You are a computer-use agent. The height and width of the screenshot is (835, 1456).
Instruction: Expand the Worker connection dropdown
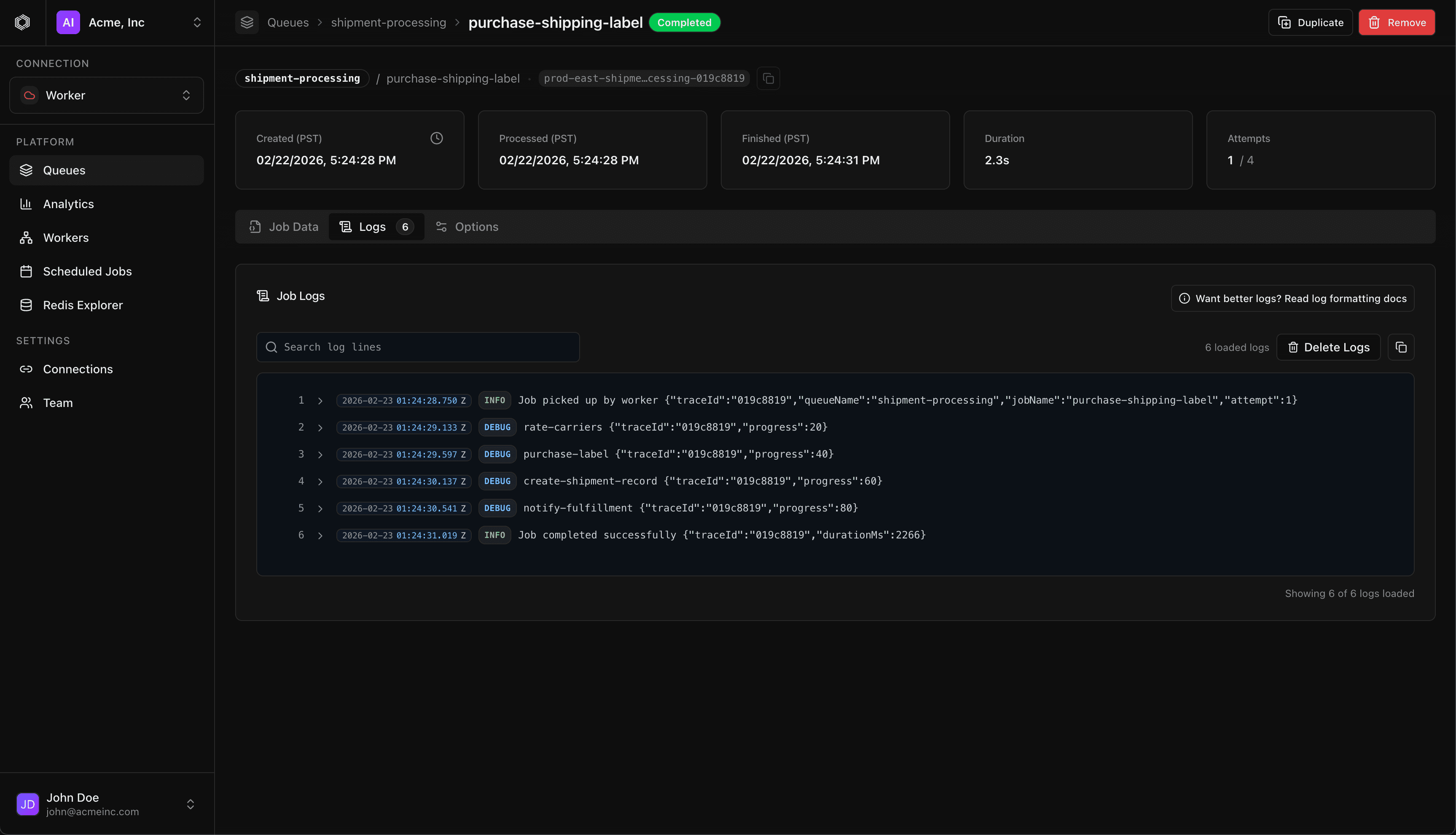pyautogui.click(x=106, y=95)
